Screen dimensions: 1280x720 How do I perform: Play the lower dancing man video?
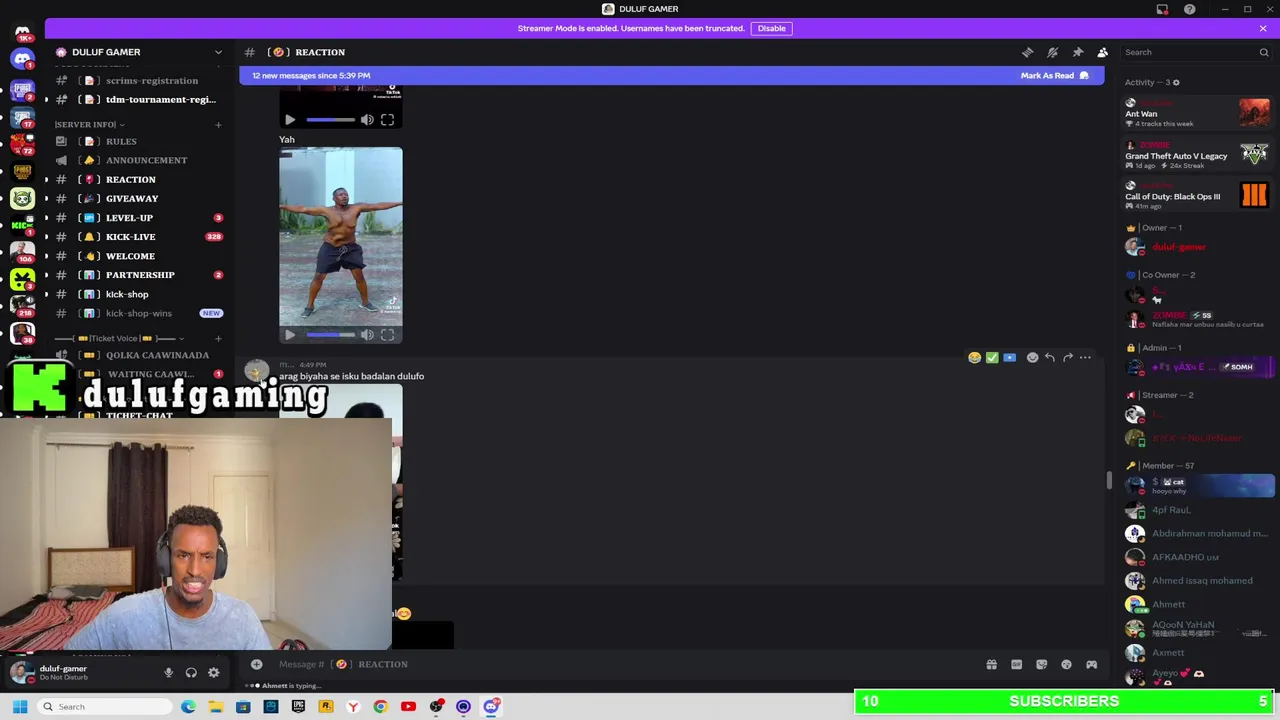(290, 335)
